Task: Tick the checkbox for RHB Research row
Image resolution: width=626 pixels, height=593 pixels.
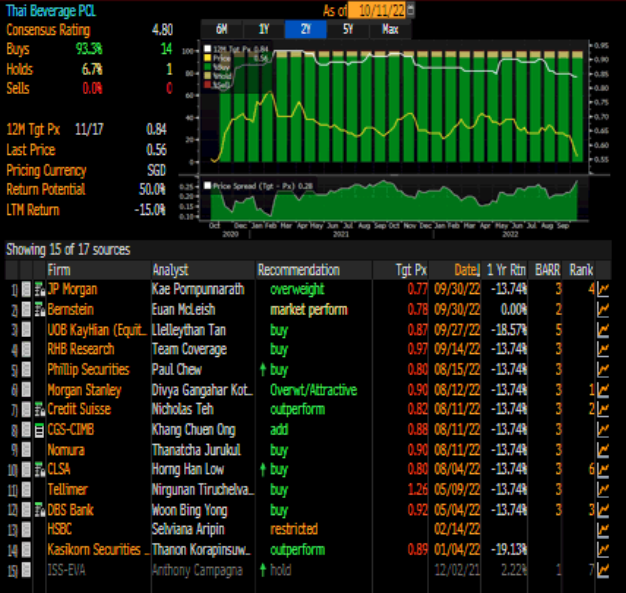Action: click(x=26, y=349)
